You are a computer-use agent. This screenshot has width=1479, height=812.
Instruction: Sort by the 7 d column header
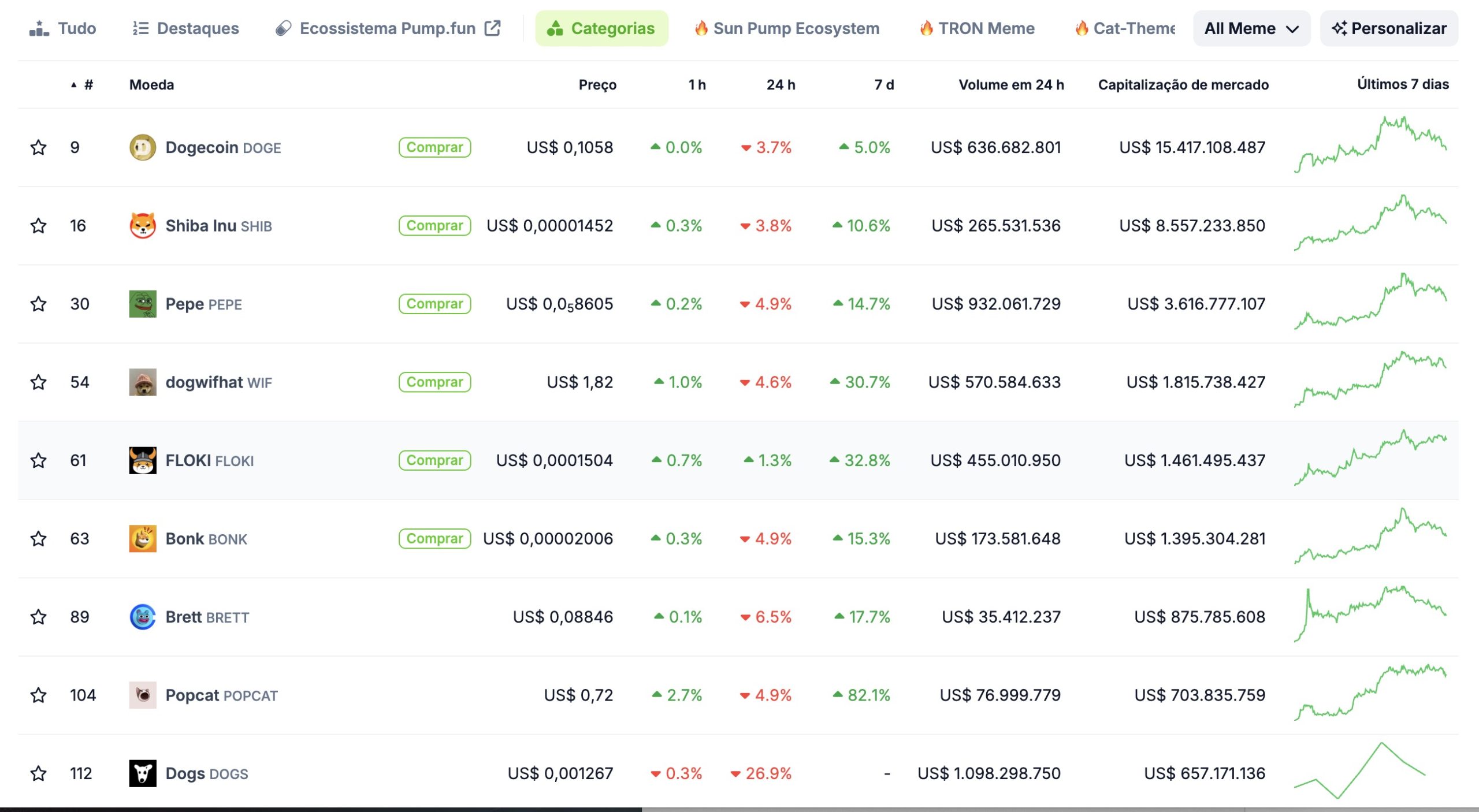pyautogui.click(x=884, y=85)
